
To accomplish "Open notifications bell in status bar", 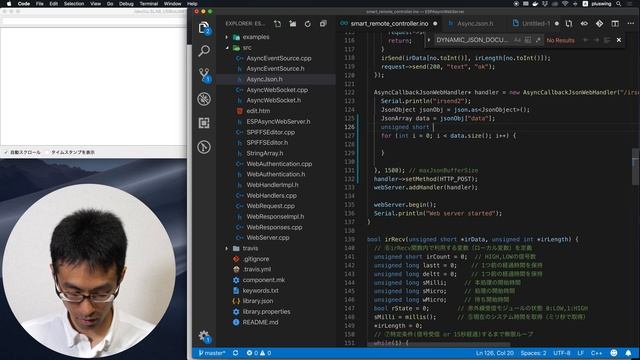I will click(x=628, y=353).
